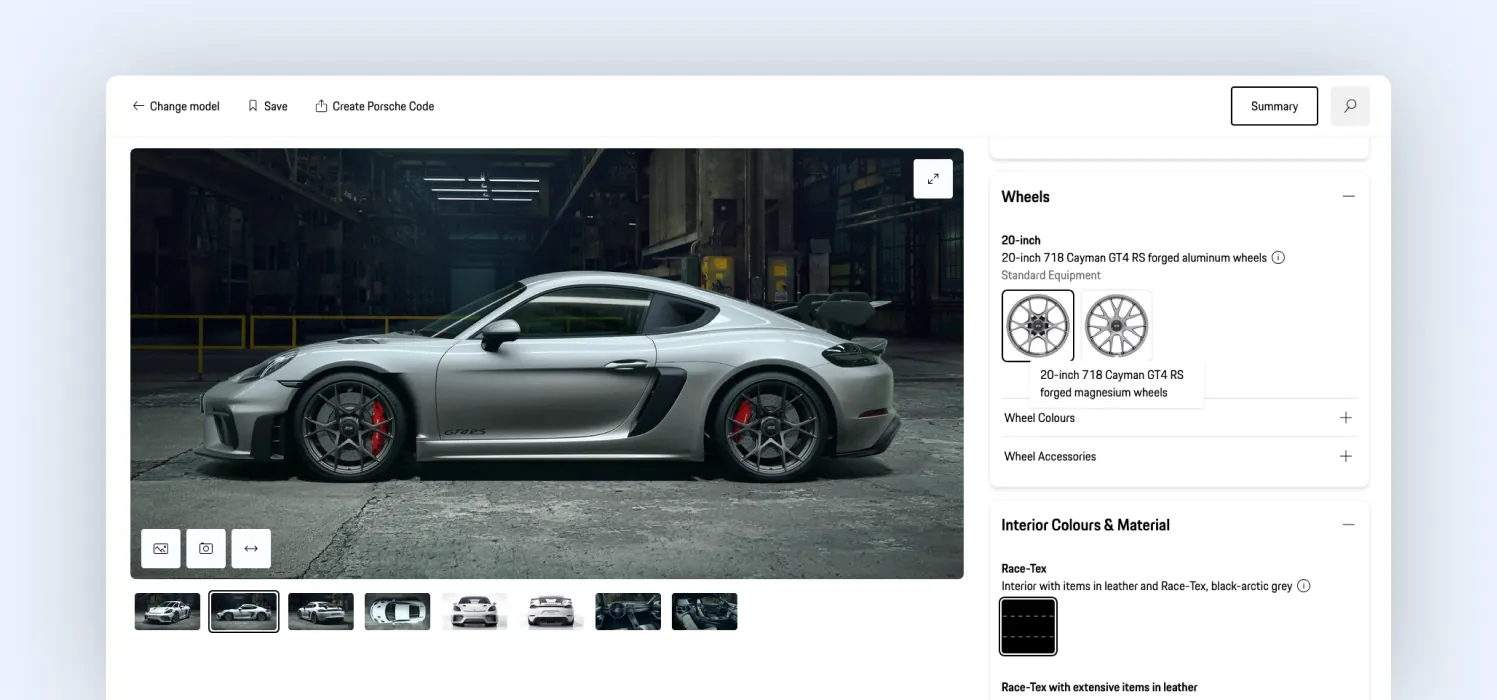Viewport: 1497px width, 700px height.
Task: Show info for Race-Tex interior
Action: tap(1304, 586)
